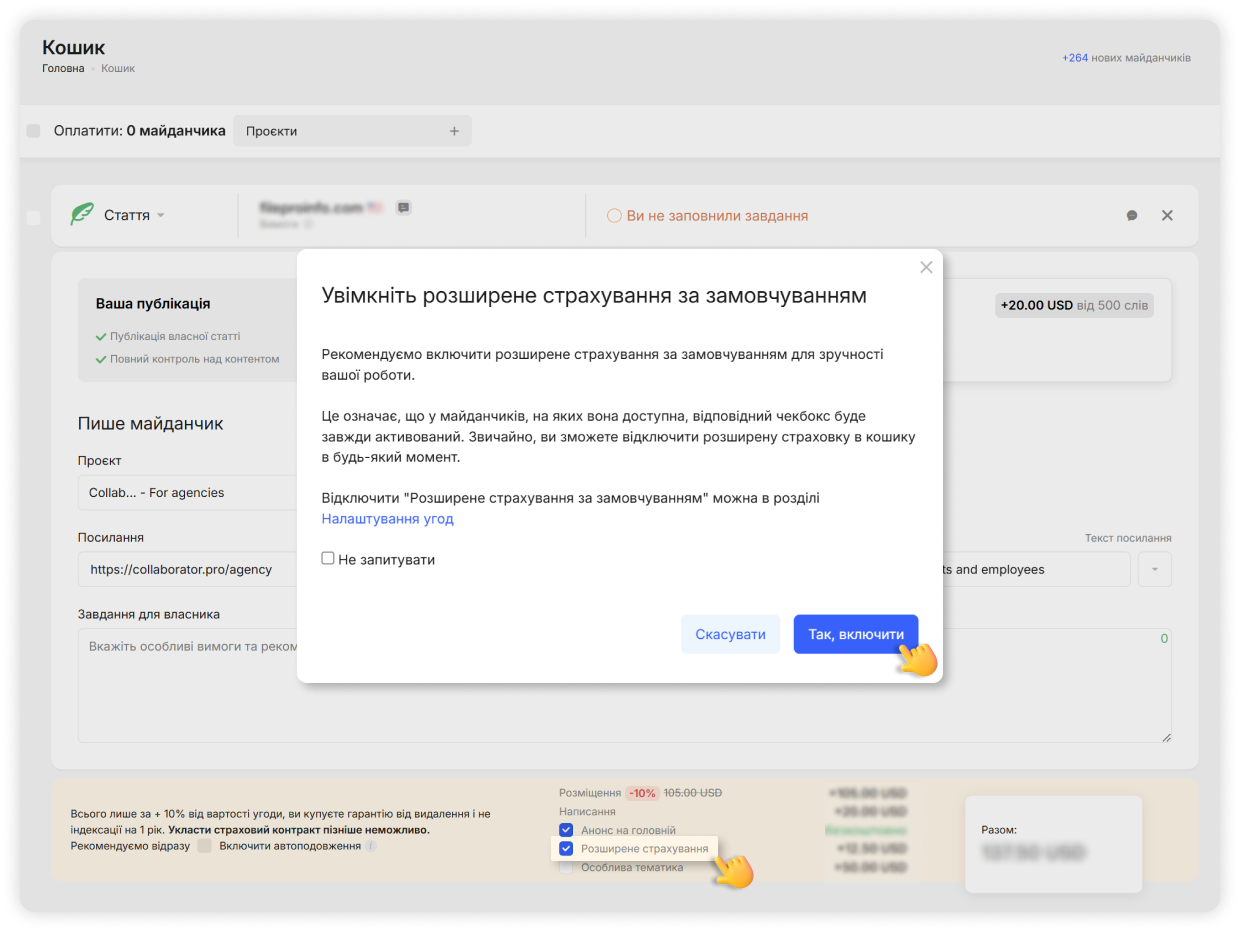1240x932 pixels.
Task: Click the '+264 нових майданчиків' link
Action: tap(1126, 58)
